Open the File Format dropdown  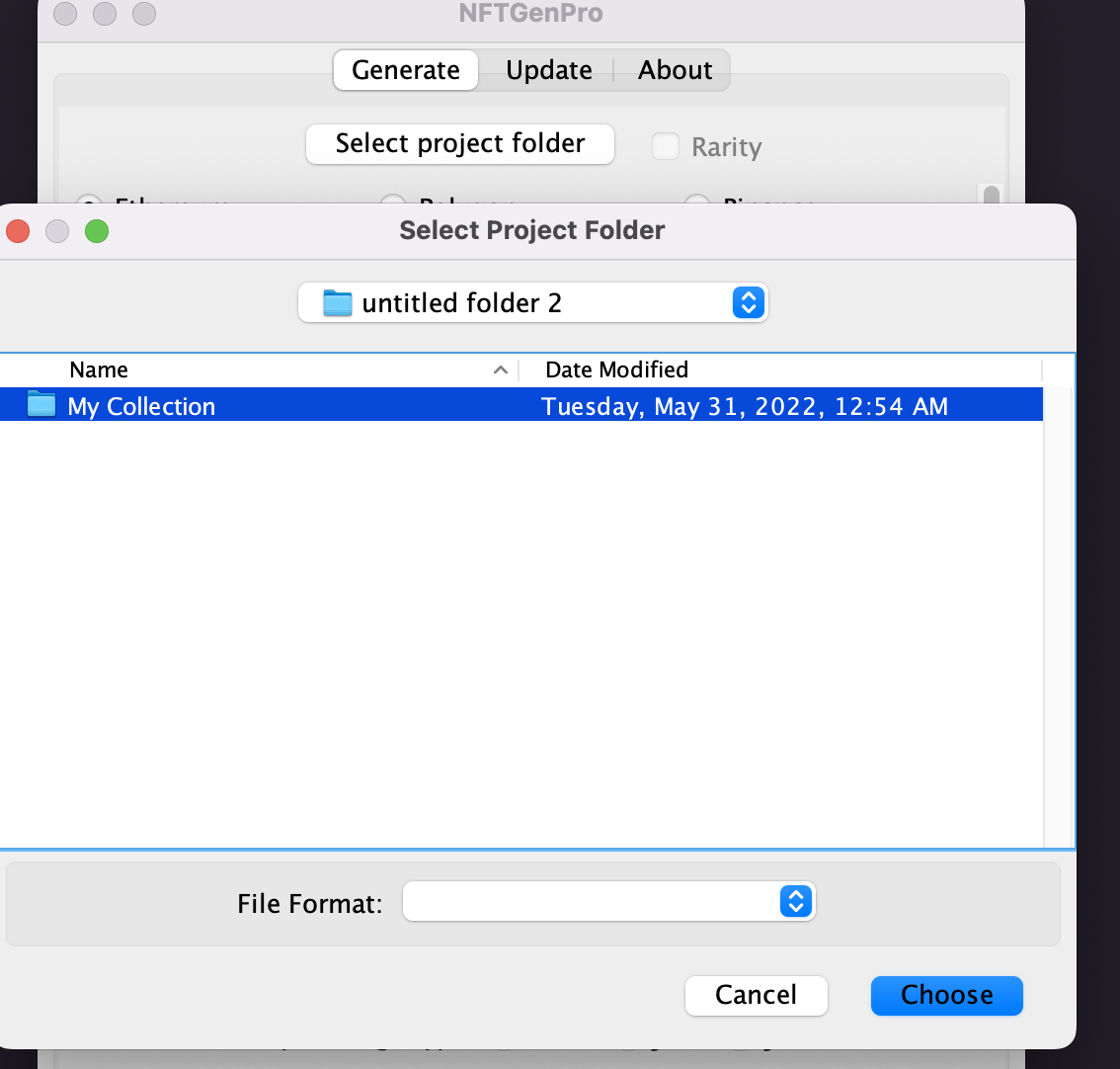pos(608,901)
